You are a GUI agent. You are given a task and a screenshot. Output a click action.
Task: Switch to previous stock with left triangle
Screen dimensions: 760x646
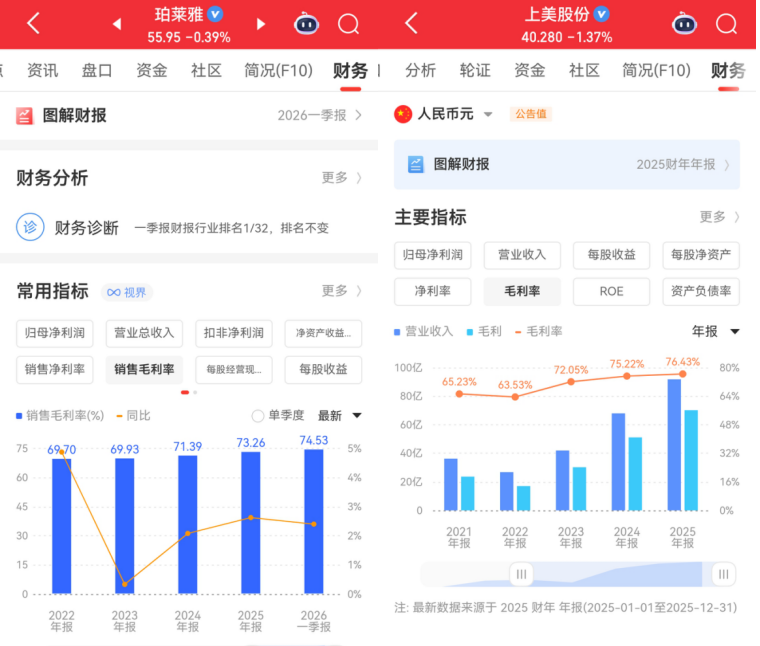click(x=116, y=24)
